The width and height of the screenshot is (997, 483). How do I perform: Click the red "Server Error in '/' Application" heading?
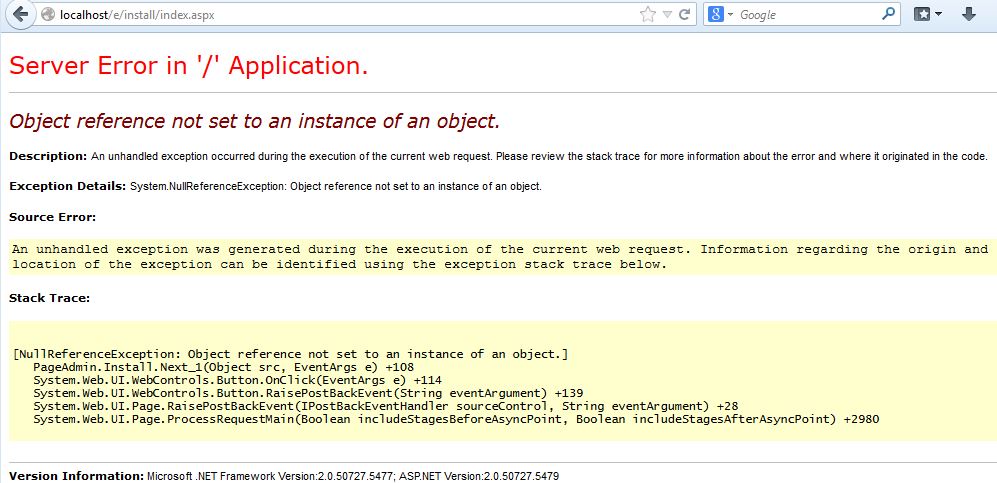click(x=189, y=66)
